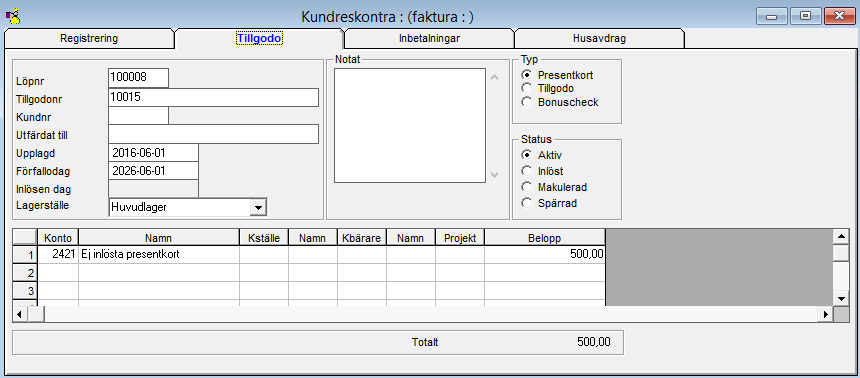The height and width of the screenshot is (378, 860).
Task: Click the Notat scroll down arrow
Action: (x=494, y=175)
